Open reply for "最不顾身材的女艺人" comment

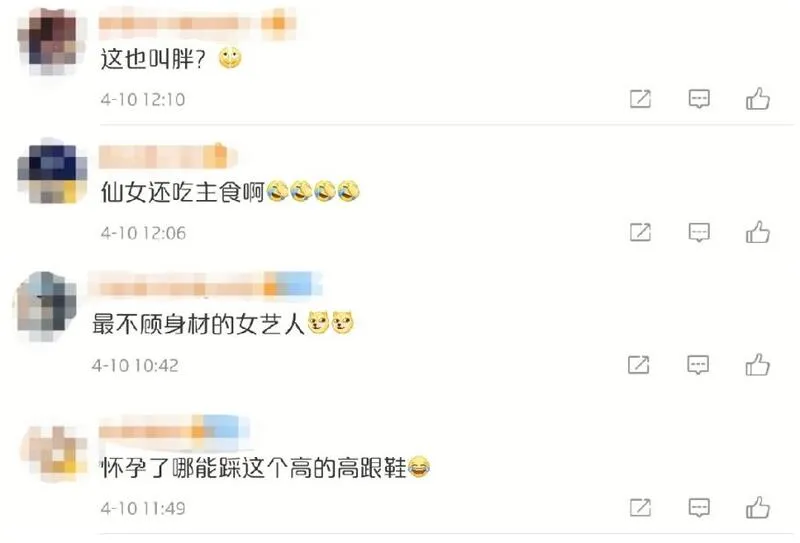click(x=697, y=365)
